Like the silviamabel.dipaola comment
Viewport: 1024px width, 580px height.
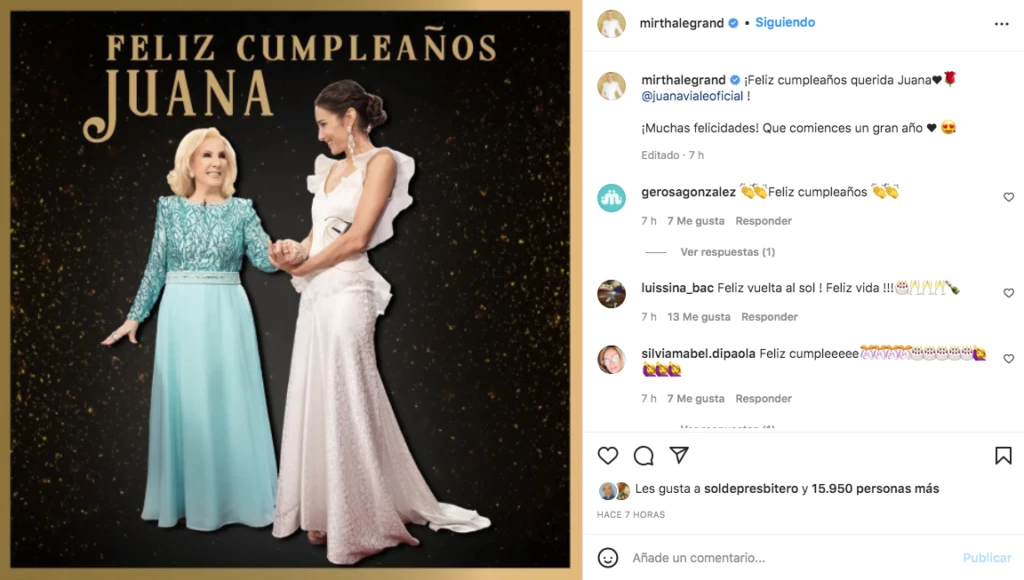click(x=1008, y=359)
